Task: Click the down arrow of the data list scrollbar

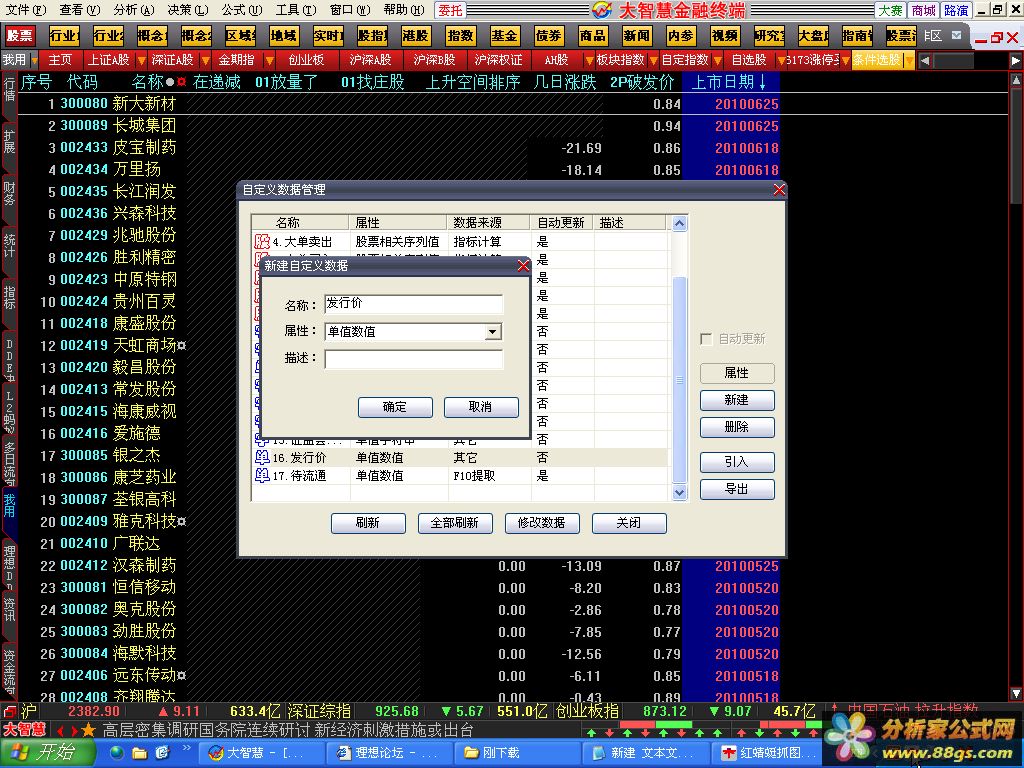Action: click(x=679, y=492)
